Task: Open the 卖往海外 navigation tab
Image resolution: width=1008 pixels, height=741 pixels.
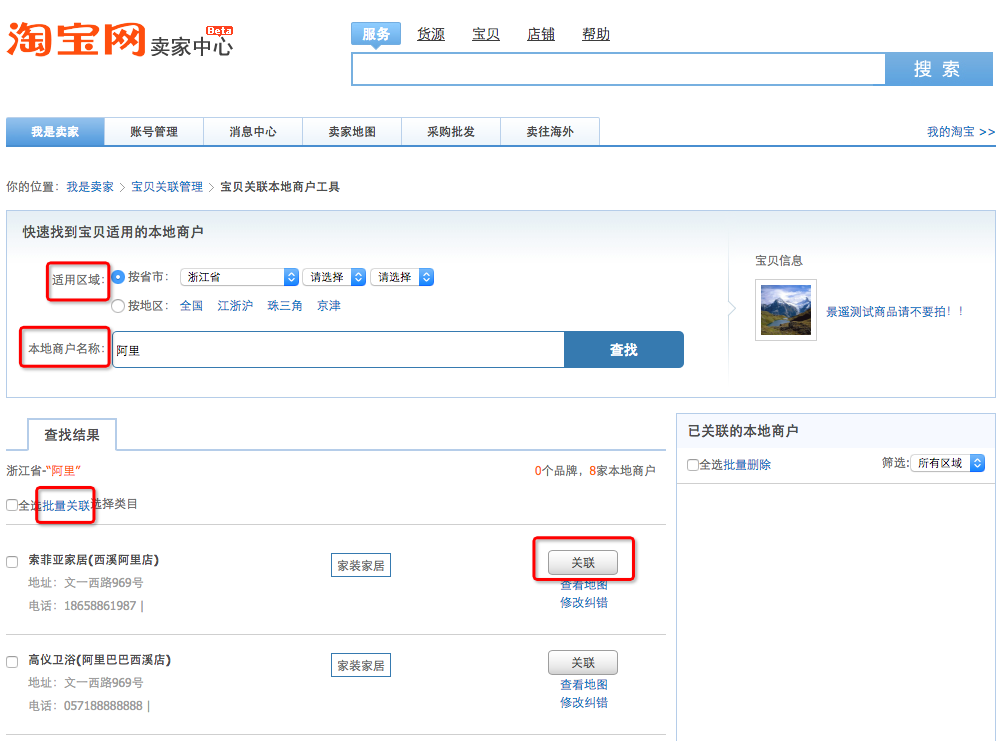Action: tap(550, 132)
